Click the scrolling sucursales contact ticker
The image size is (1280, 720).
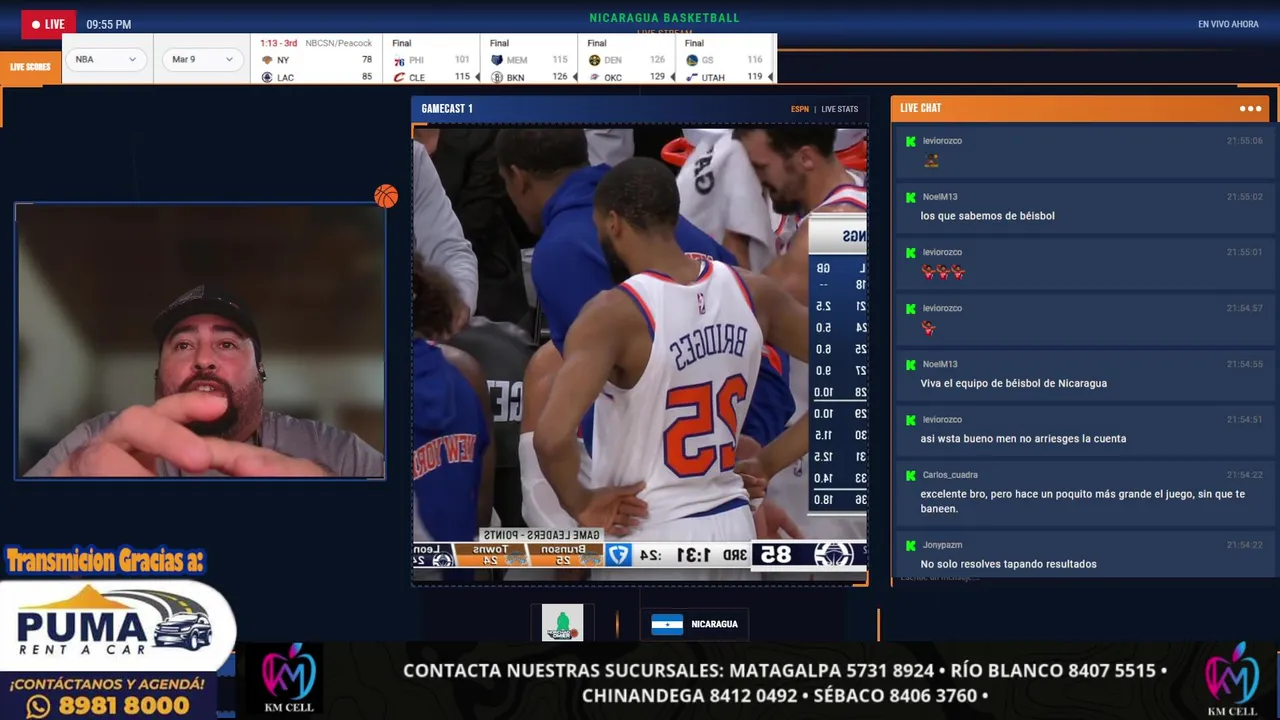coord(784,682)
